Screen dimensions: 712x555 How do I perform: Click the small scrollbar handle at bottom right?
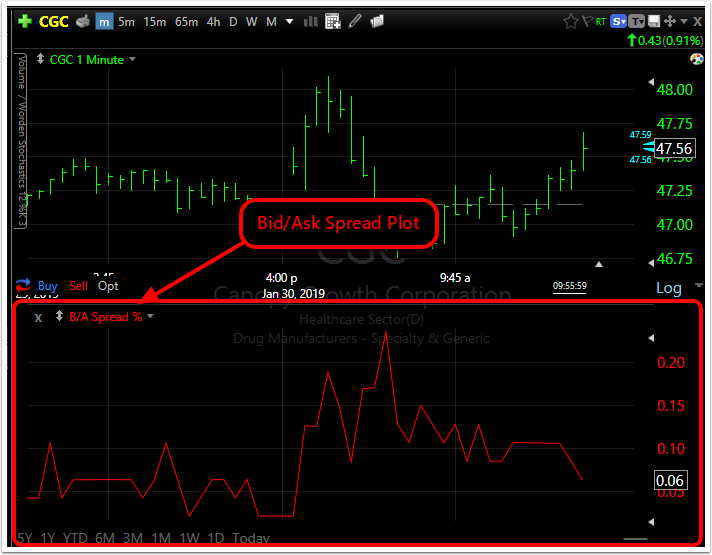[x=635, y=539]
